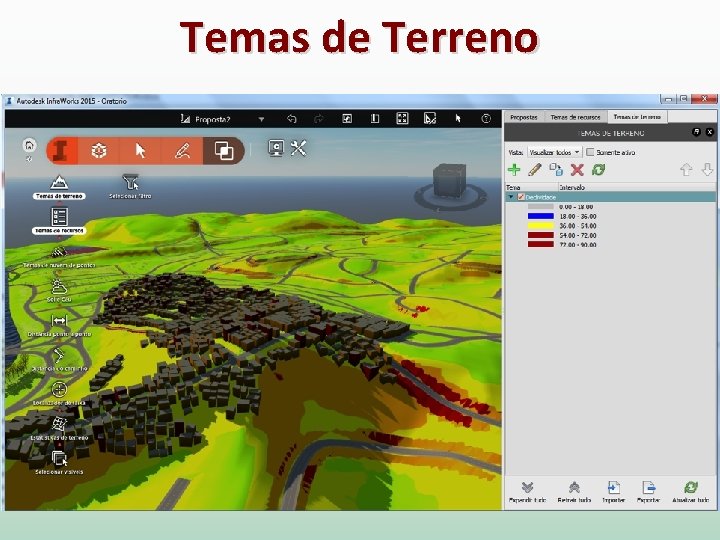Screen dimensions: 720x540
Task: Click the Tema column header
Action: pyautogui.click(x=531, y=187)
